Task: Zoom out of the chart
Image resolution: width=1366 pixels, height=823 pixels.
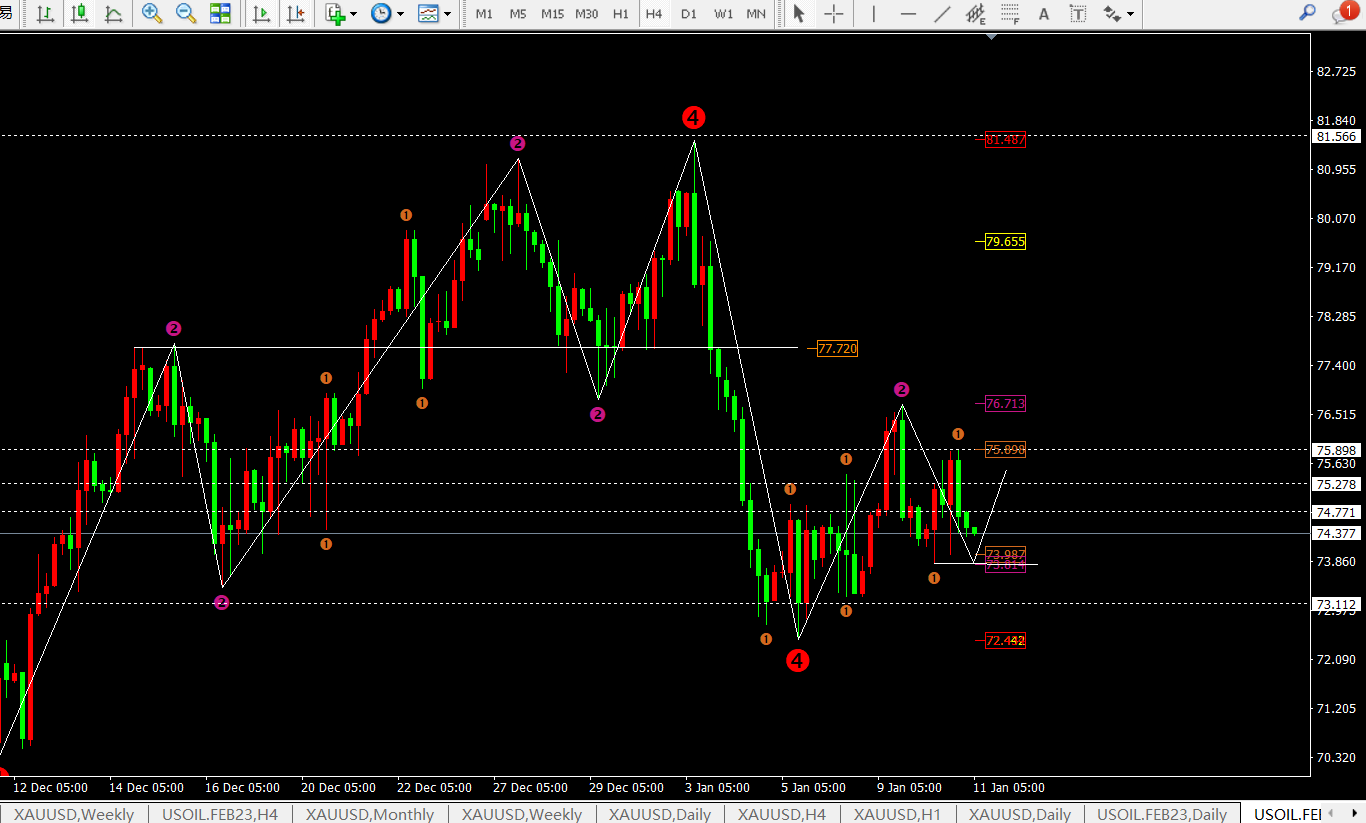Action: click(186, 14)
